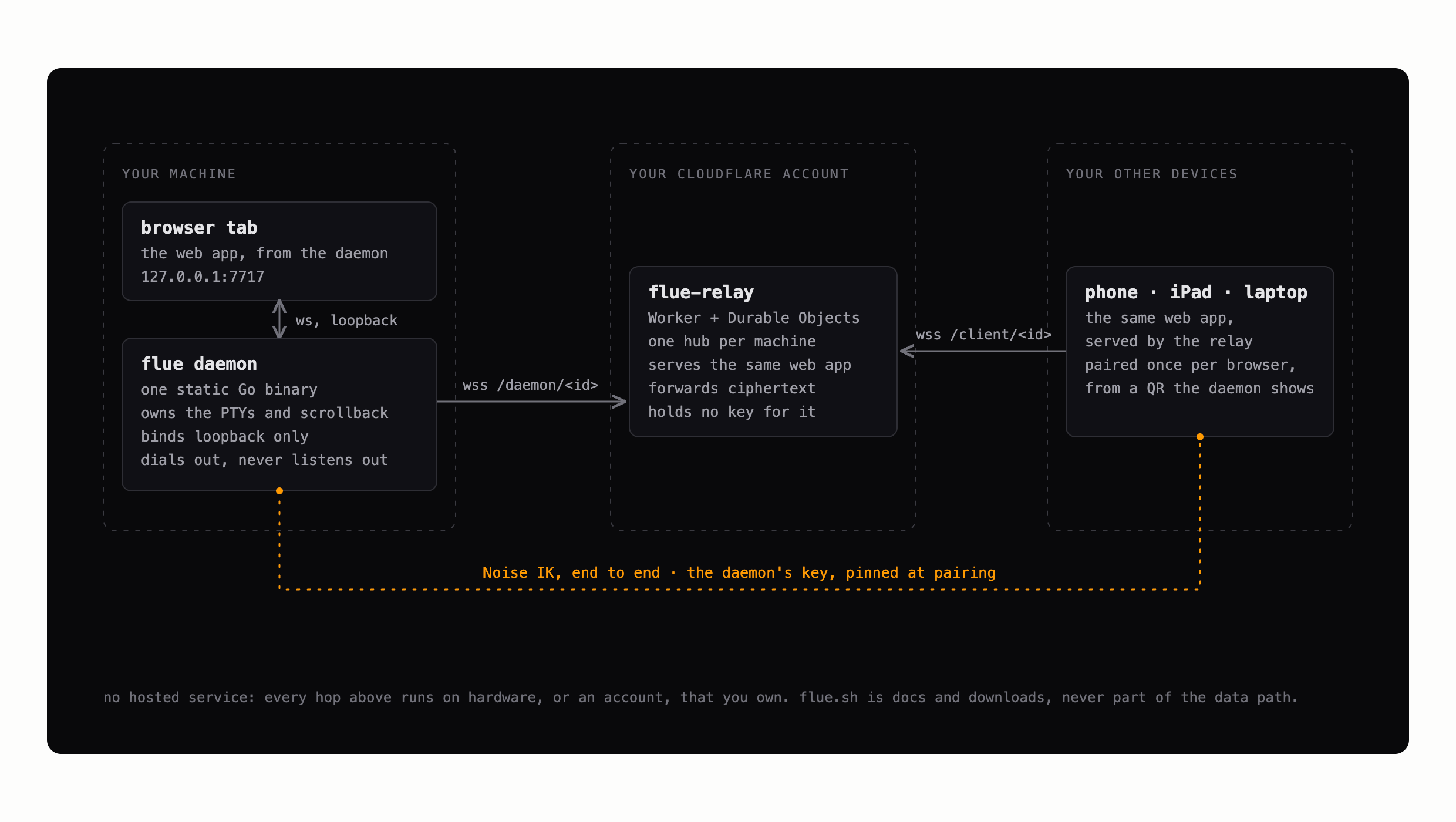Click the 'phone · iPad · laptop' heading

coord(1196,292)
